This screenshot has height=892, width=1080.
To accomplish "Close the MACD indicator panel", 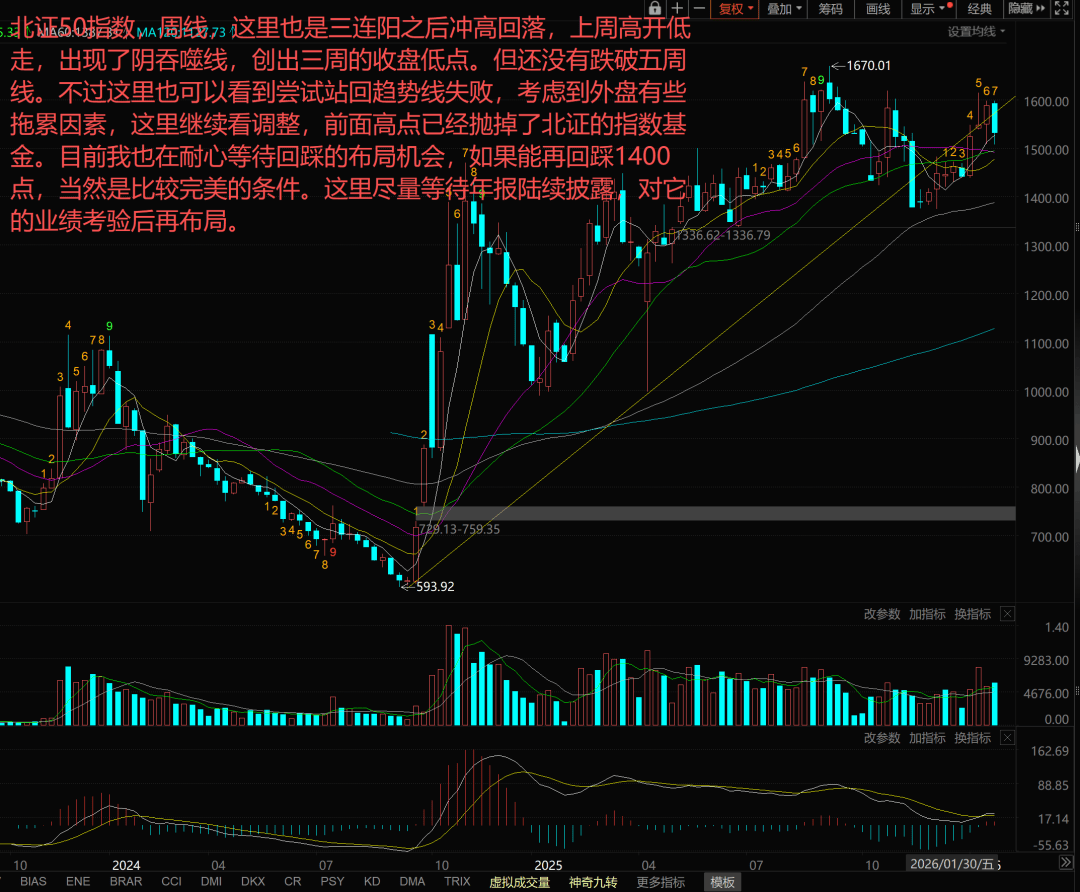I will tap(1007, 738).
